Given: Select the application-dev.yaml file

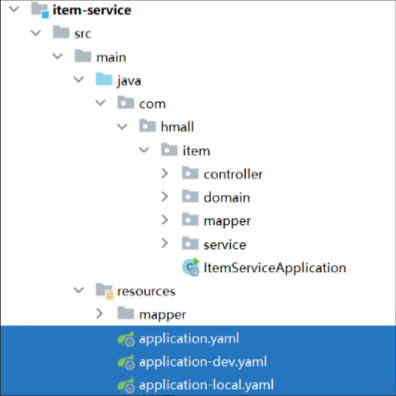Looking at the screenshot, I should 203,362.
